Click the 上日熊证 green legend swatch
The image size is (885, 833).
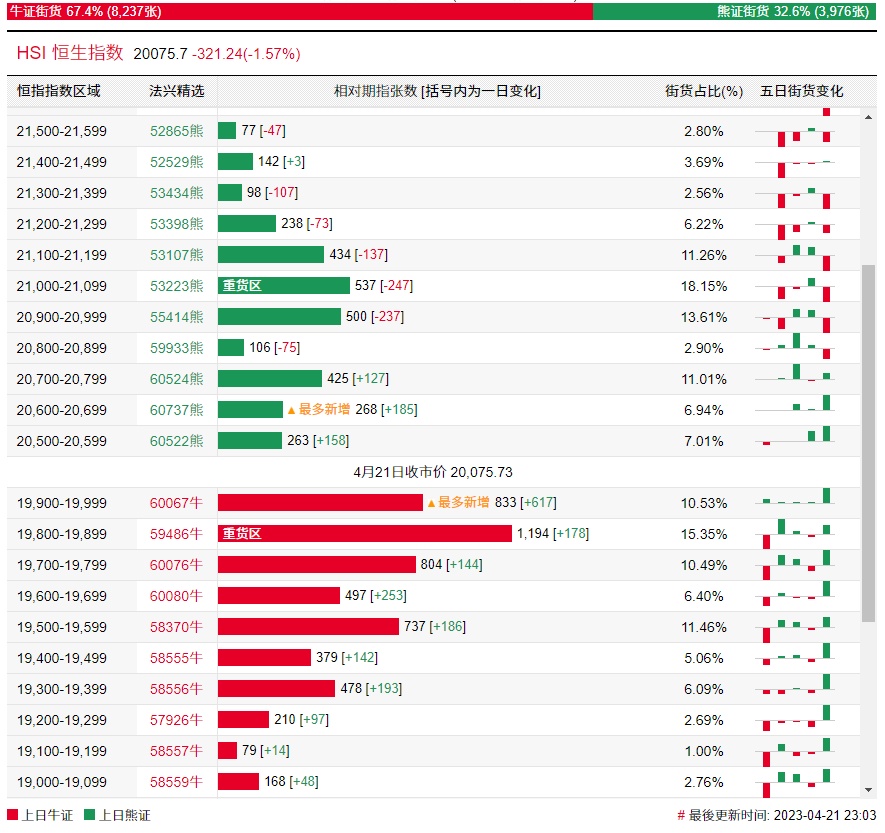point(89,815)
